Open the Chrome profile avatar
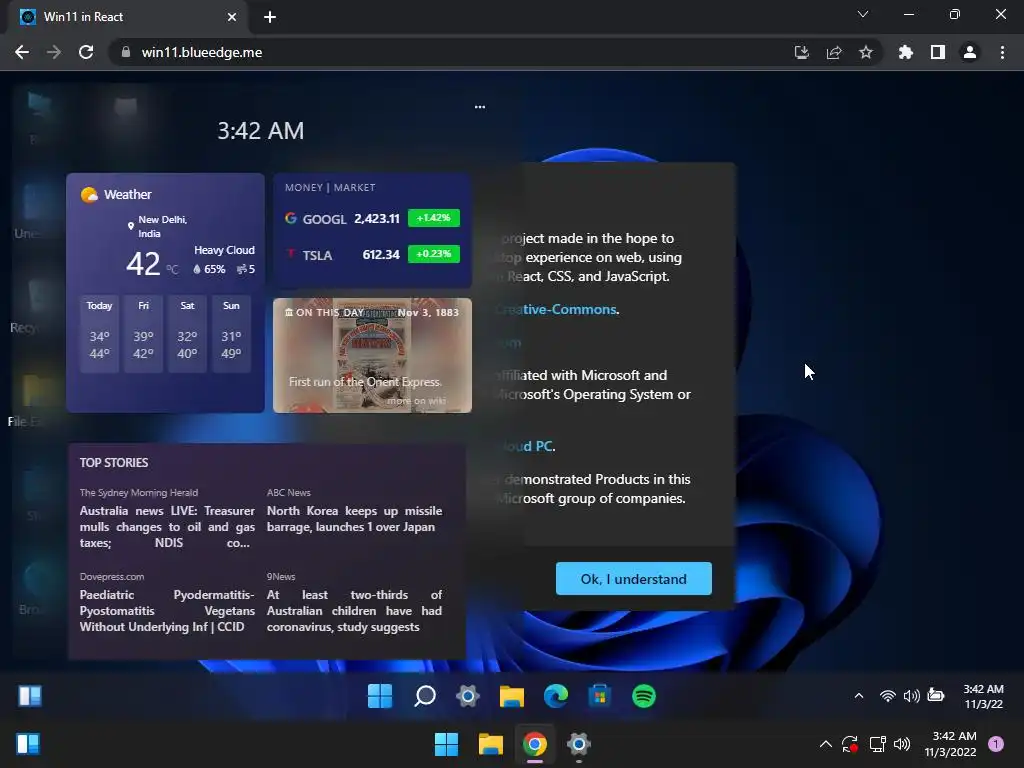The width and height of the screenshot is (1024, 768). [970, 52]
